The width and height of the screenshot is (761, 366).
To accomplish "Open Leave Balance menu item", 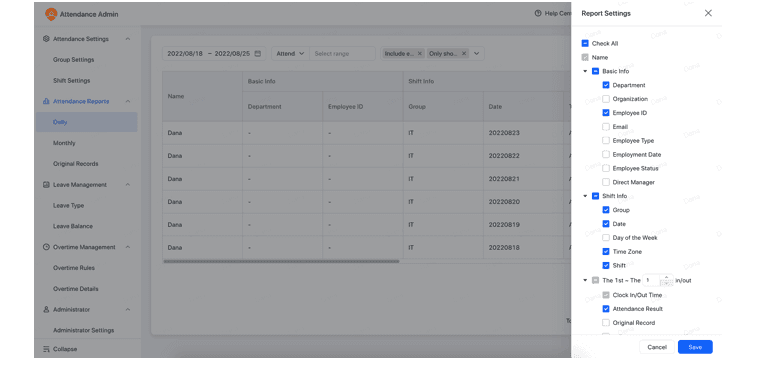I will point(73,226).
